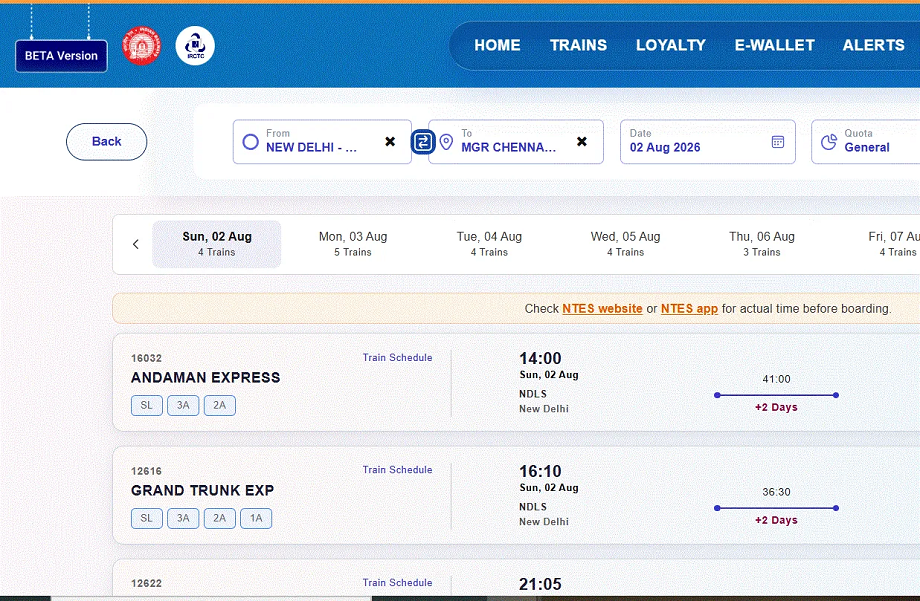Screen dimensions: 920x601
Task: Open the Quota General dropdown
Action: (x=865, y=141)
